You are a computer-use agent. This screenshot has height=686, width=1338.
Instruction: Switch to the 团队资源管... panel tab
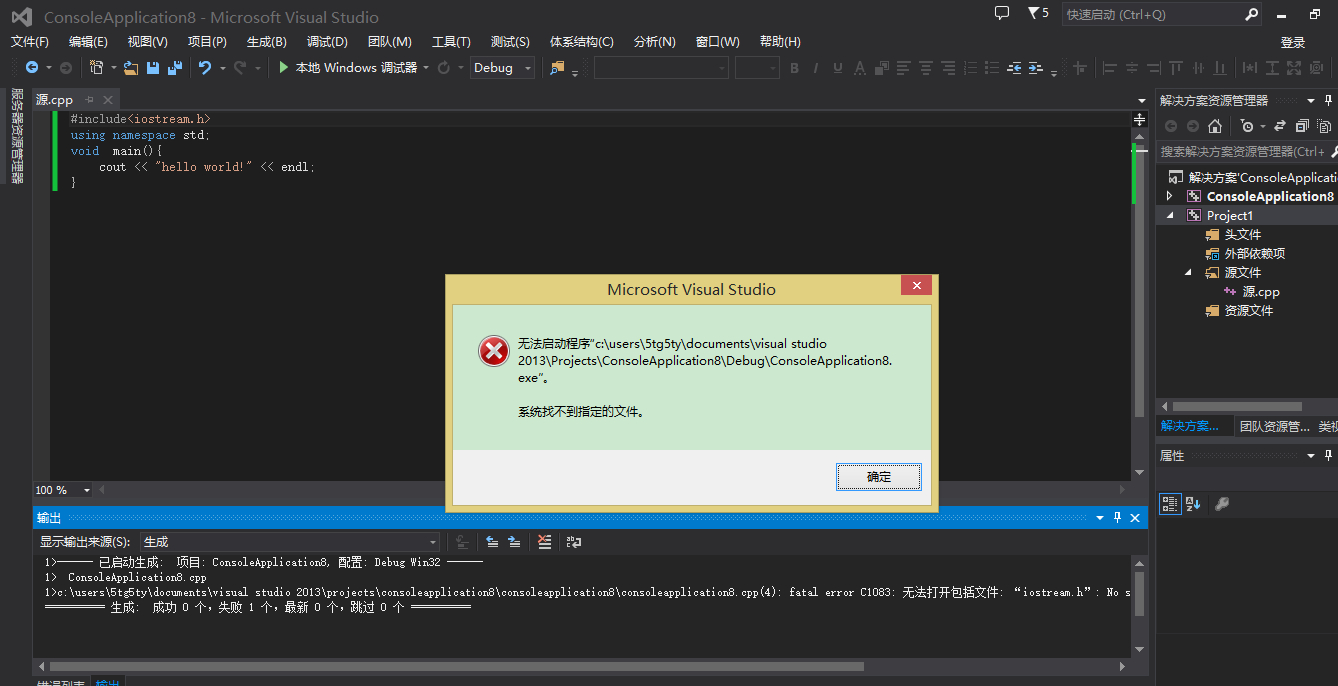(x=1274, y=426)
